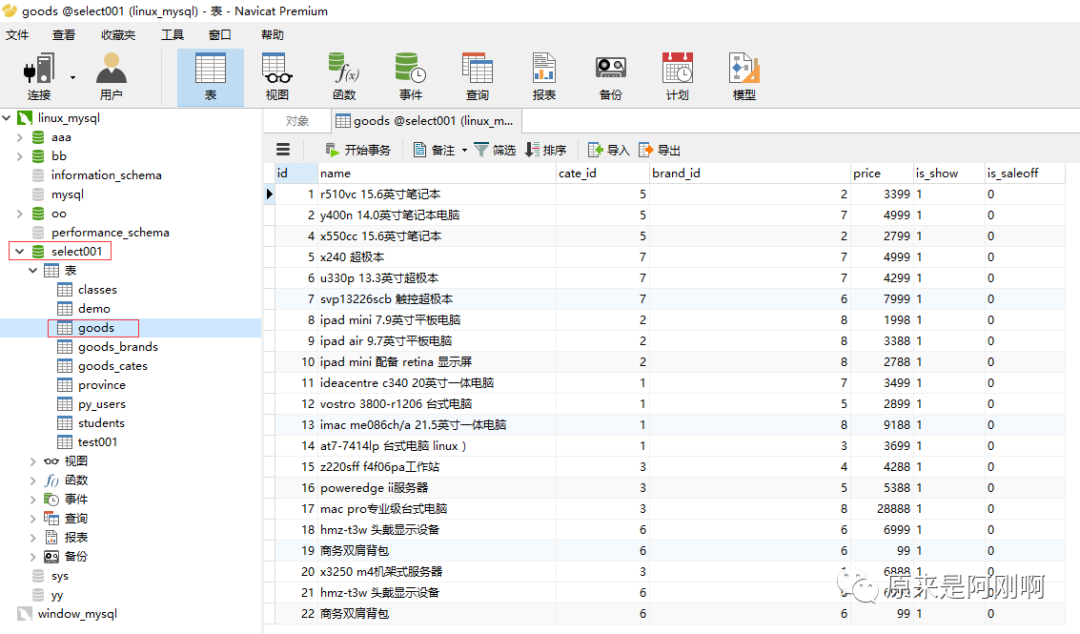Expand the bb database node

coord(20,156)
